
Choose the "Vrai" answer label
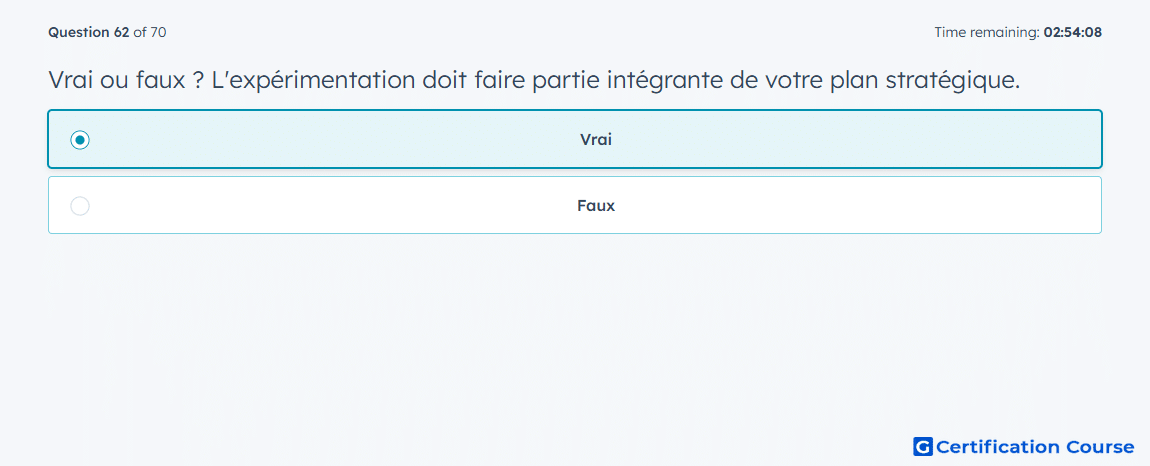pos(595,140)
